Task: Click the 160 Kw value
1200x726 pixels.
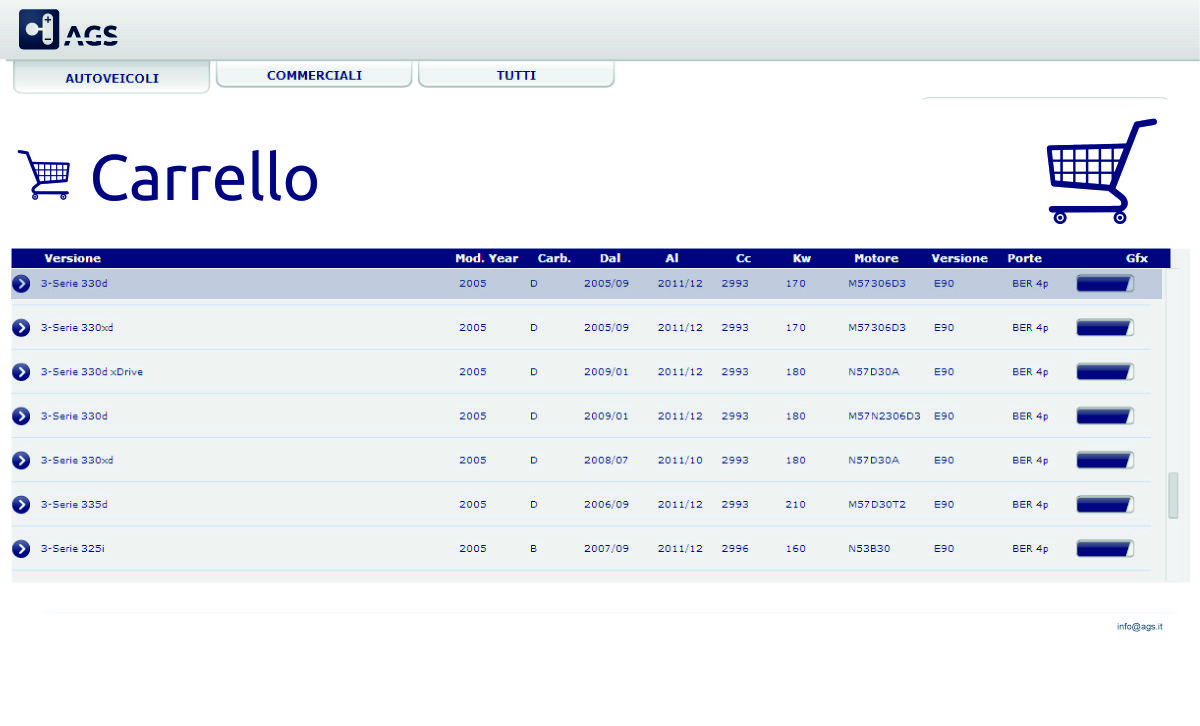Action: click(x=796, y=549)
